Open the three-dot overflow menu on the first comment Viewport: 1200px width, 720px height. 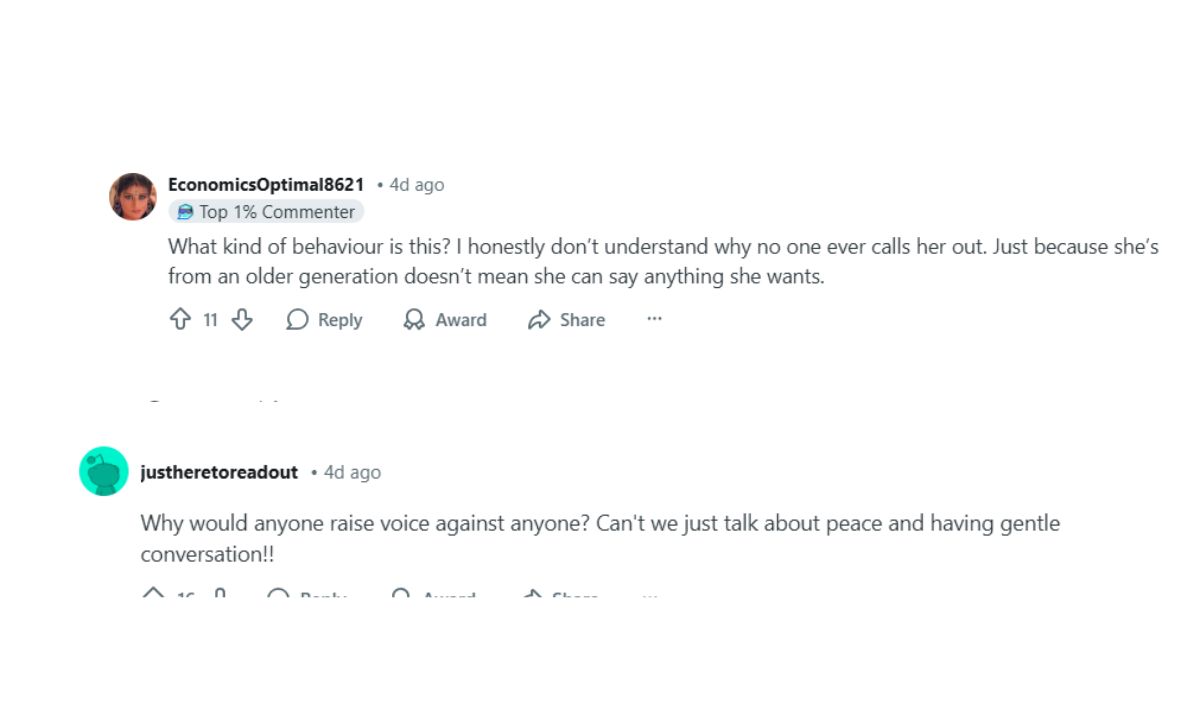coord(654,319)
